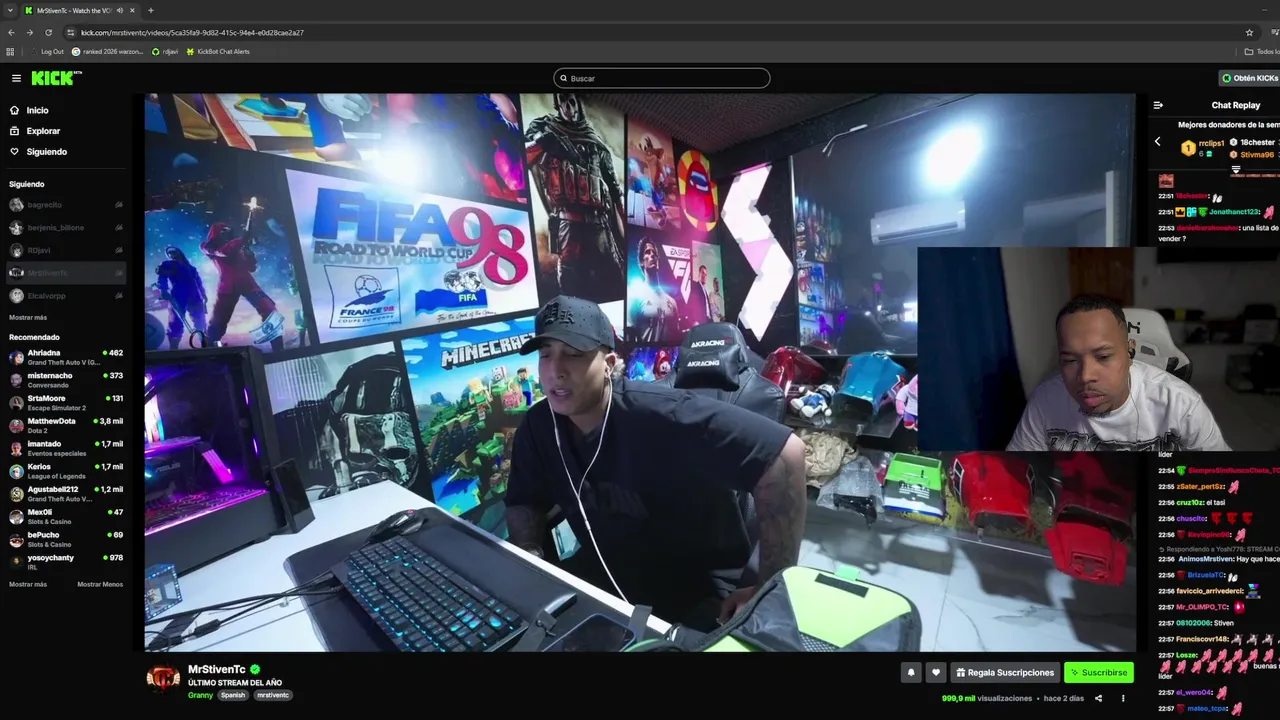Click the Spanish language tag

point(233,695)
